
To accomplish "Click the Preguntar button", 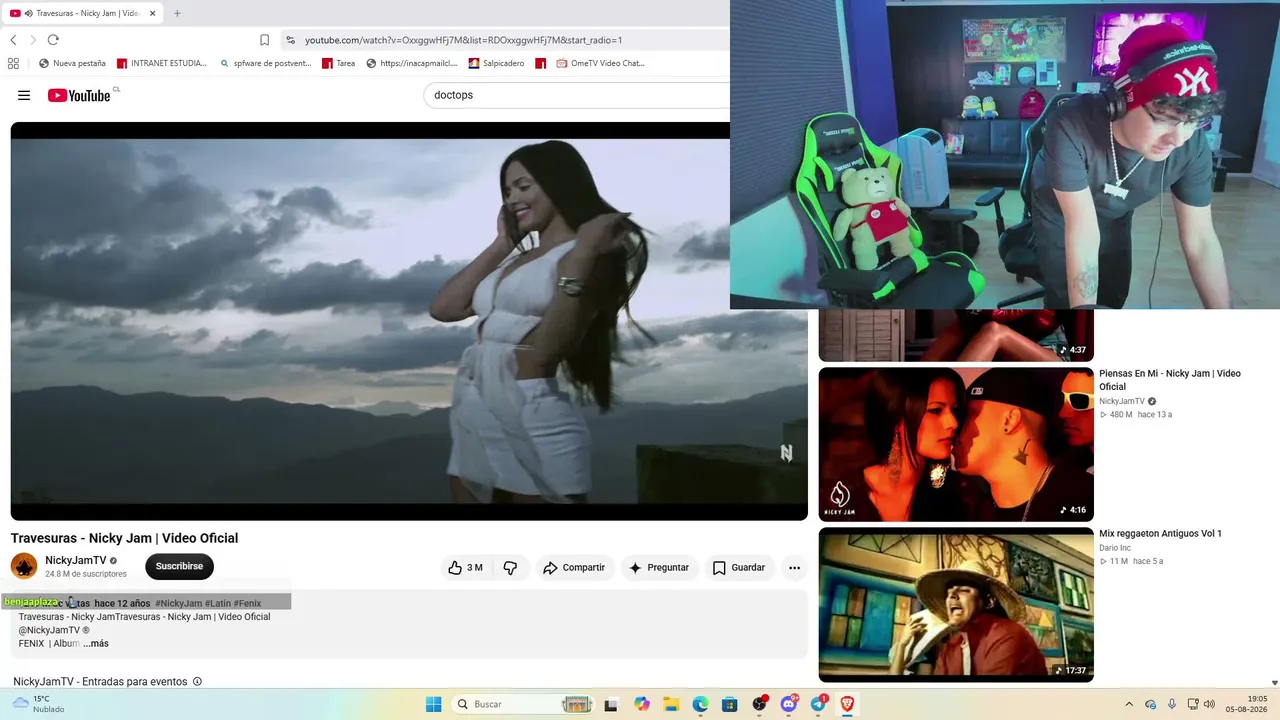I will (x=658, y=567).
